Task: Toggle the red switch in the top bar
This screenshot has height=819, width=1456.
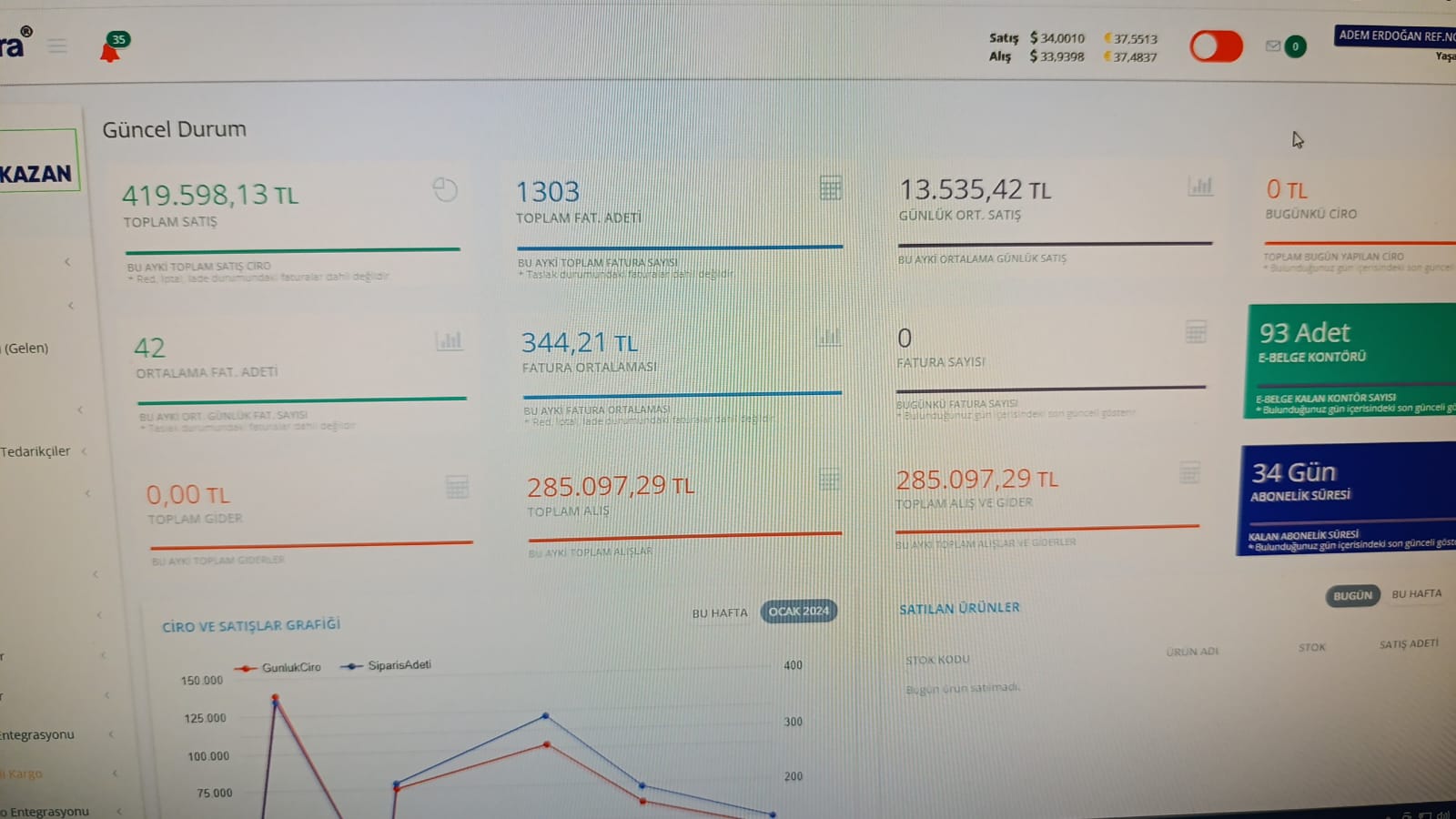Action: coord(1217,46)
